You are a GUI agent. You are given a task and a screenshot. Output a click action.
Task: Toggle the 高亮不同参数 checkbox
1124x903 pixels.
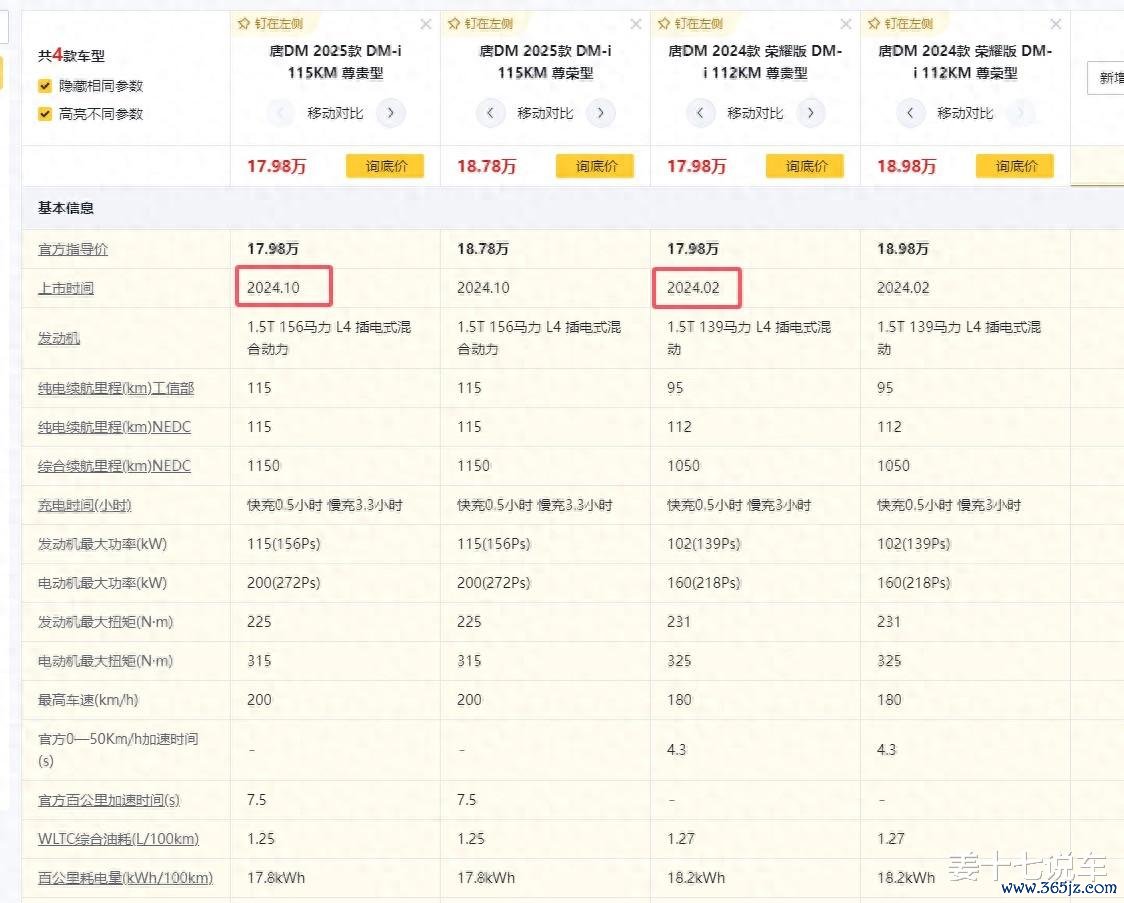click(45, 113)
